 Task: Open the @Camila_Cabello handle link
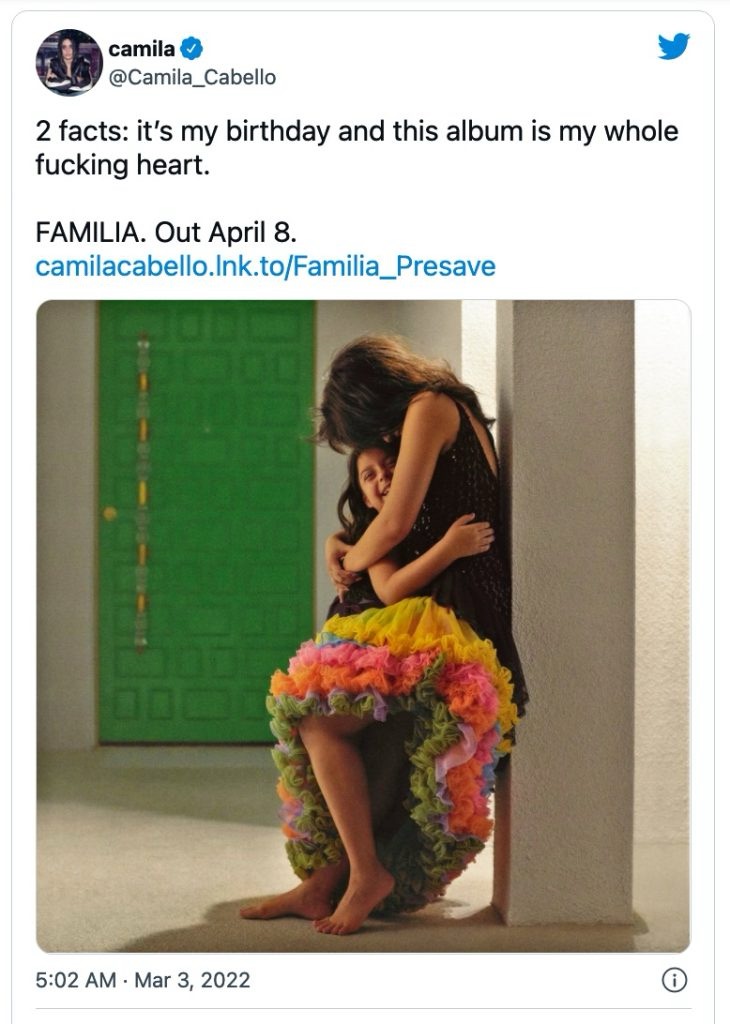tap(192, 76)
